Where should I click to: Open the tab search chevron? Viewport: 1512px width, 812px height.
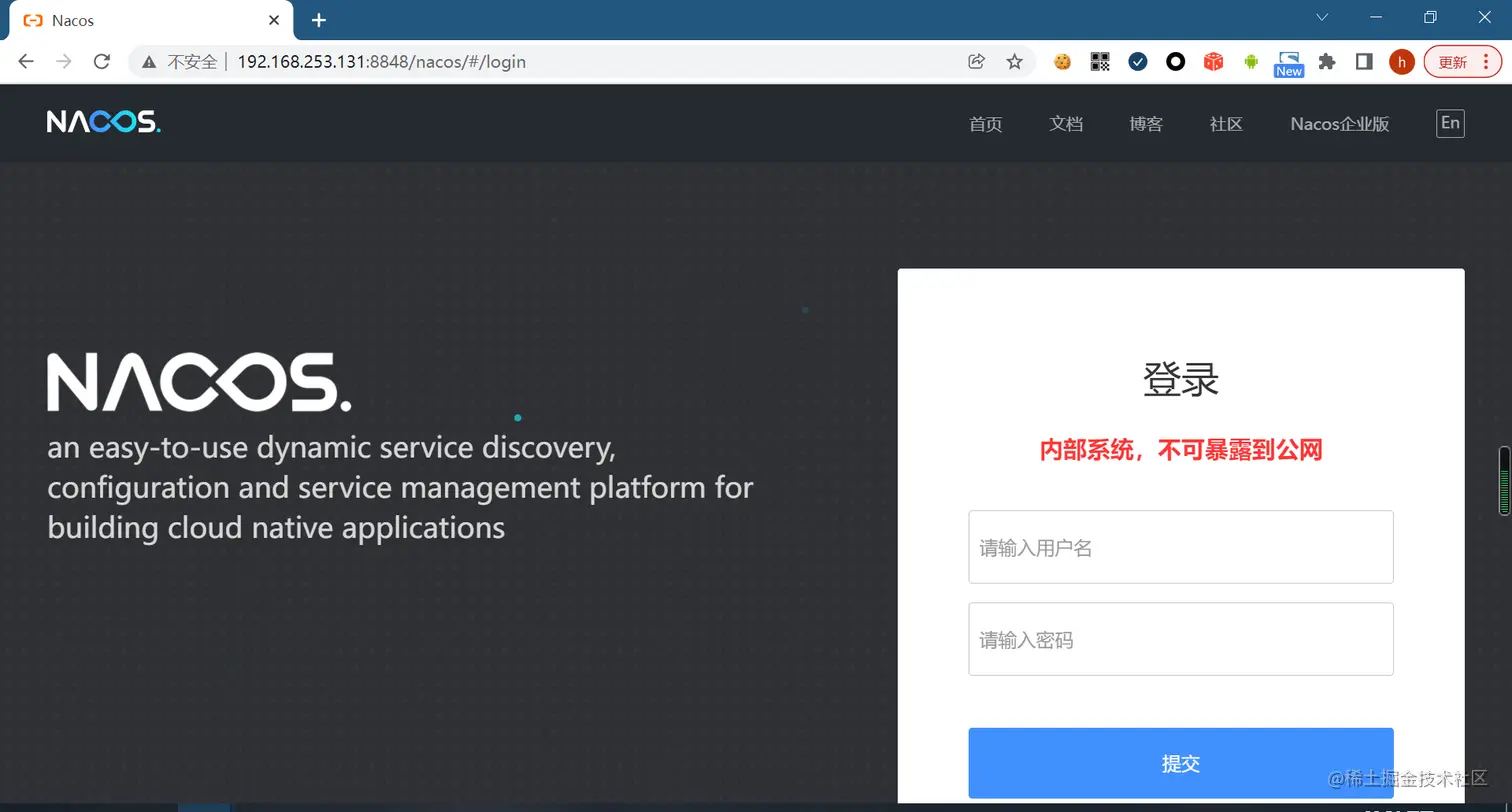point(1322,17)
